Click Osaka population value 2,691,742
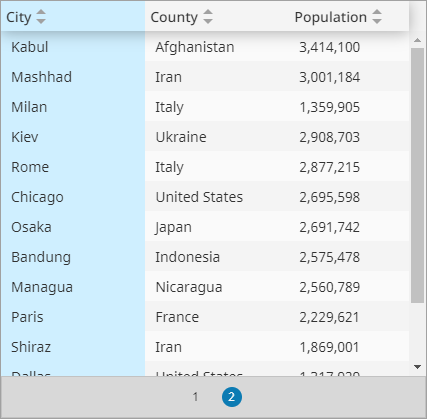Image resolution: width=427 pixels, height=419 pixels. 329,227
